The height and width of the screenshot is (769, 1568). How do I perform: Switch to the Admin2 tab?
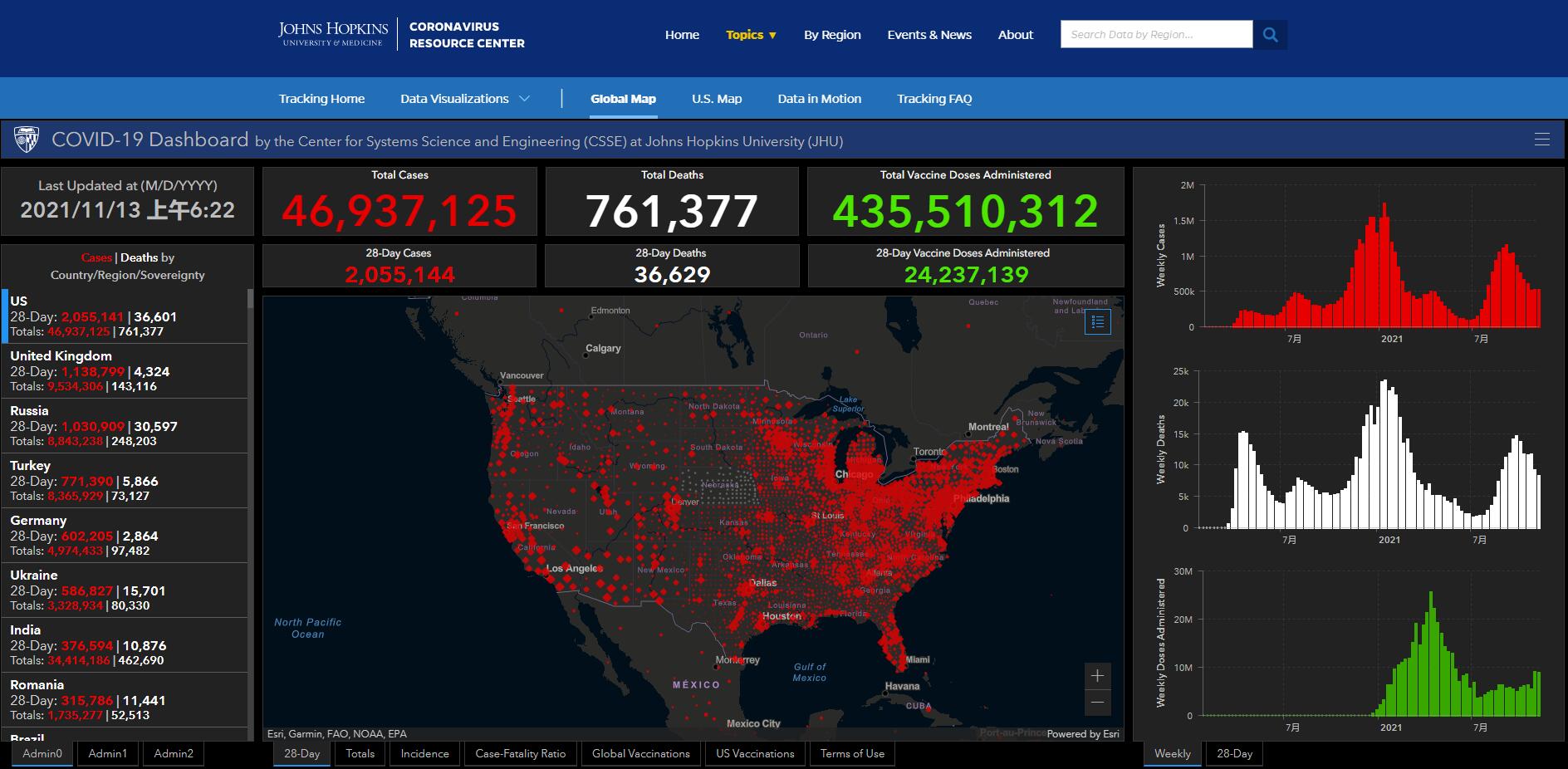(174, 754)
